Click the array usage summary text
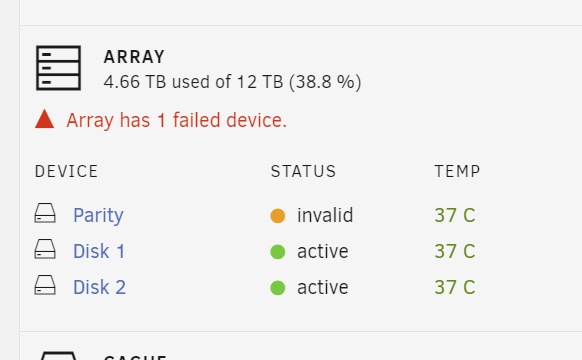Viewport: 582px width, 360px height. (232, 82)
